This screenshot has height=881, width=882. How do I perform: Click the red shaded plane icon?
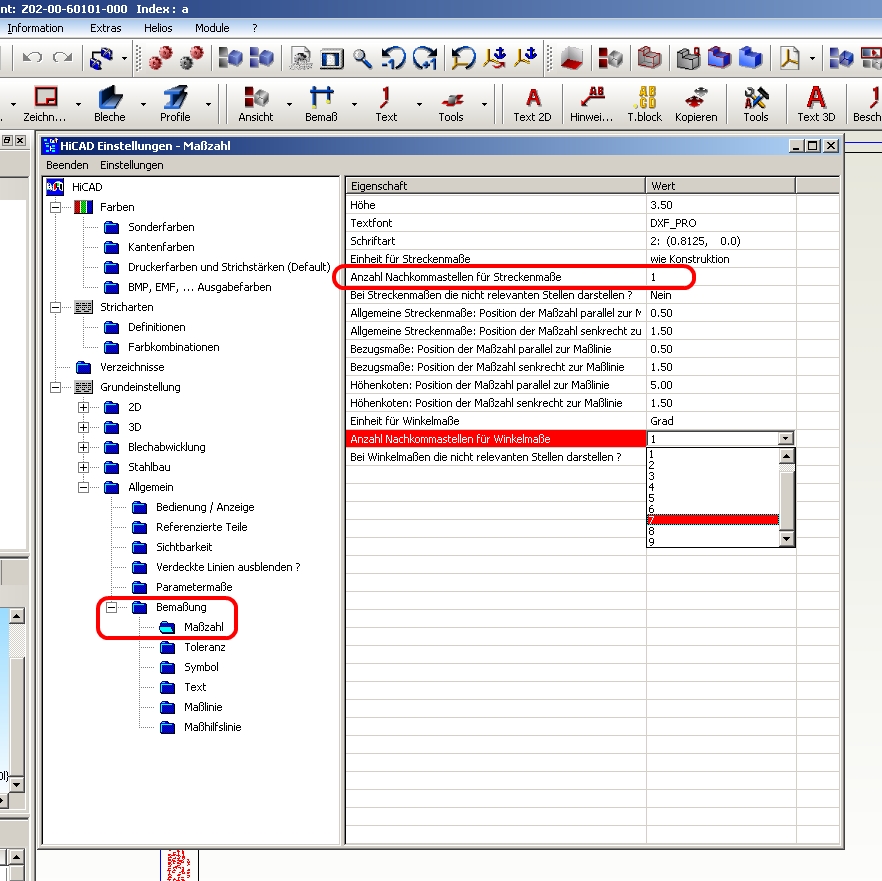pos(572,58)
